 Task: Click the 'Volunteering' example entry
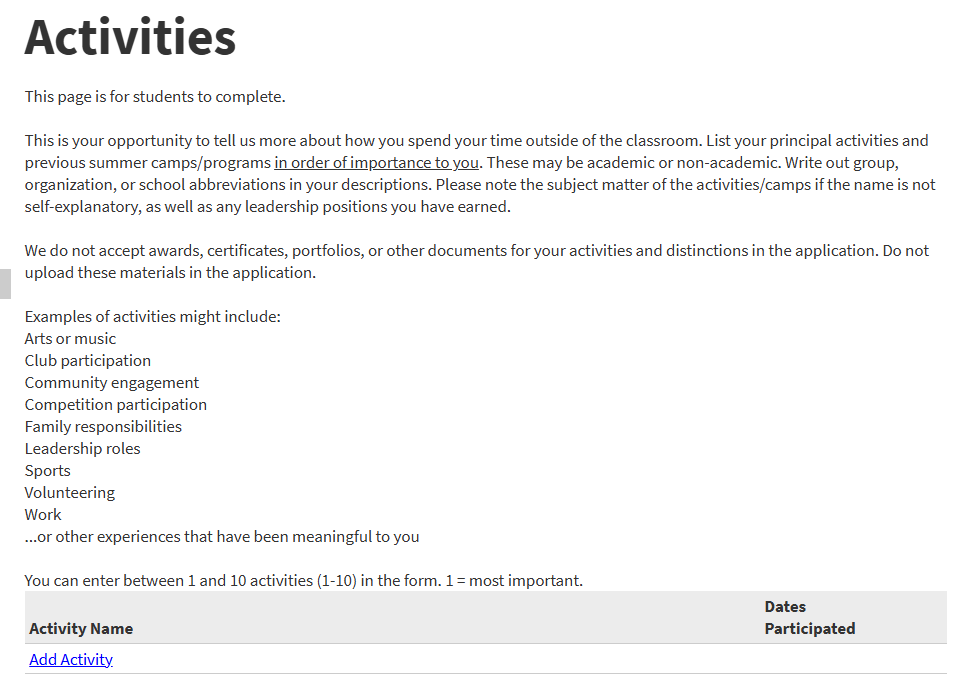pos(70,493)
